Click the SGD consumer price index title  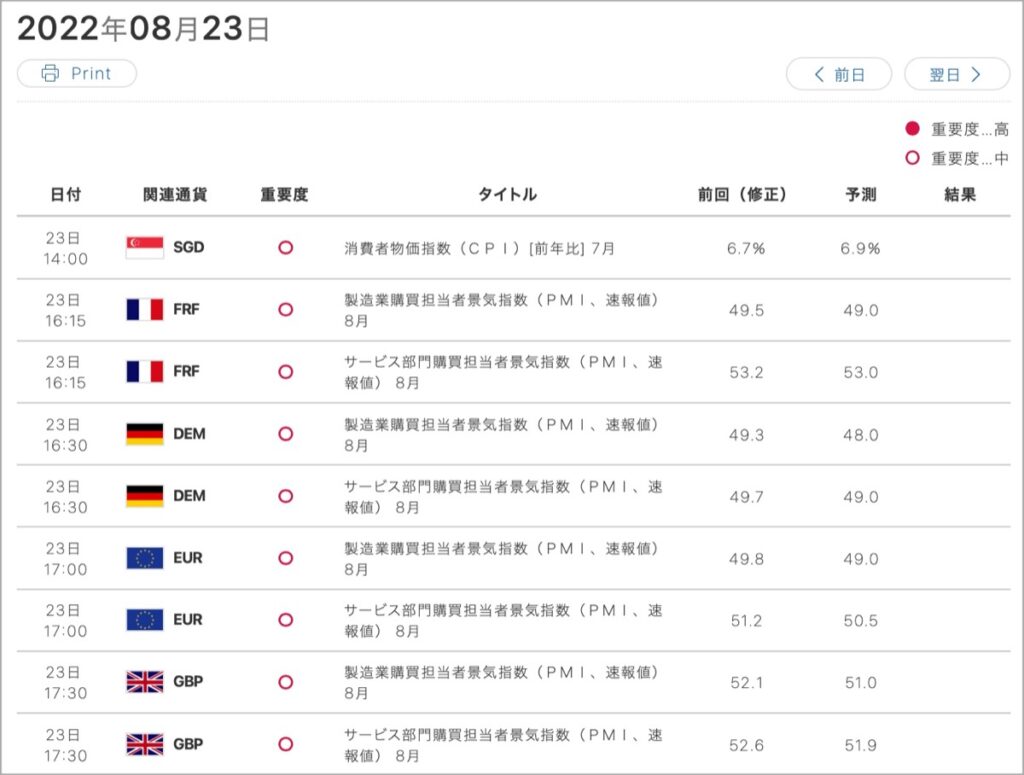tap(479, 248)
